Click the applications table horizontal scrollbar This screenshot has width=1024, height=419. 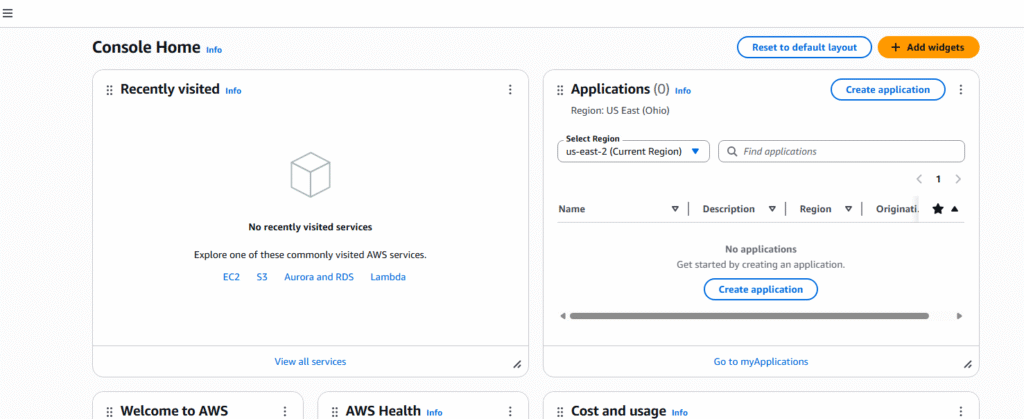coord(749,316)
